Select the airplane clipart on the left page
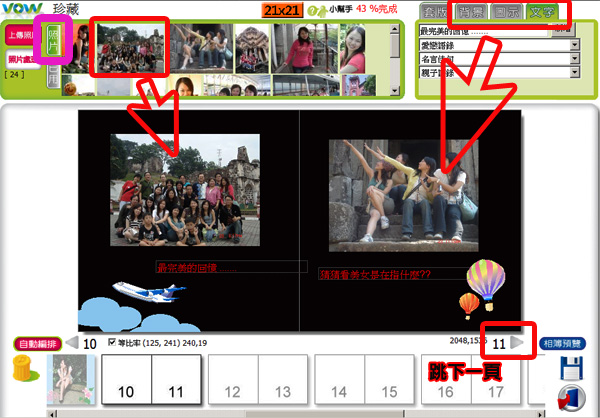Image resolution: width=600 pixels, height=418 pixels. point(149,292)
